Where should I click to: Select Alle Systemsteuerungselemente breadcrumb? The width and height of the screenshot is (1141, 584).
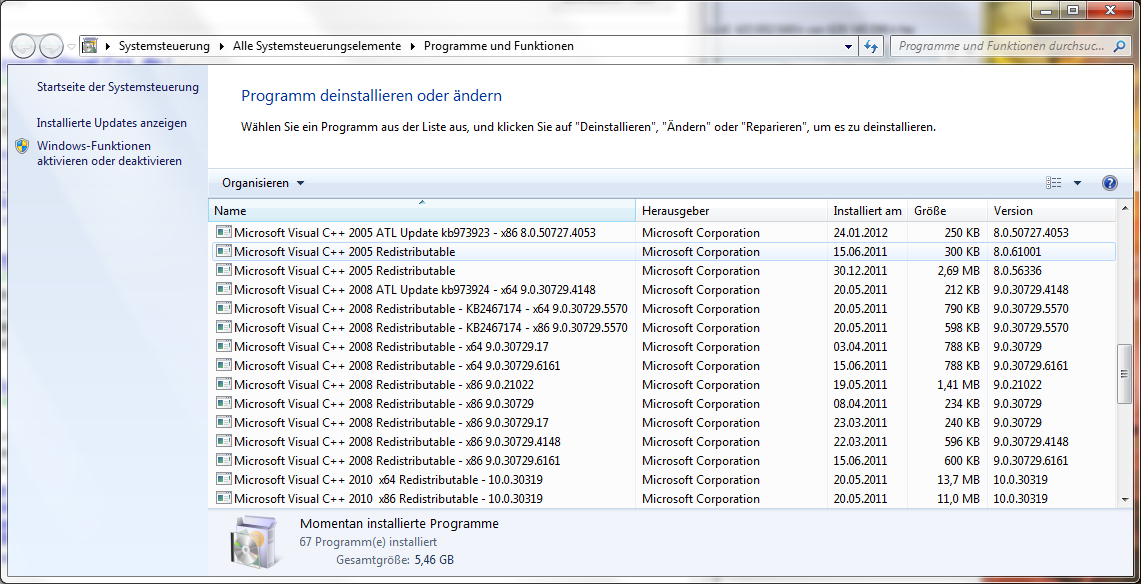(x=317, y=46)
